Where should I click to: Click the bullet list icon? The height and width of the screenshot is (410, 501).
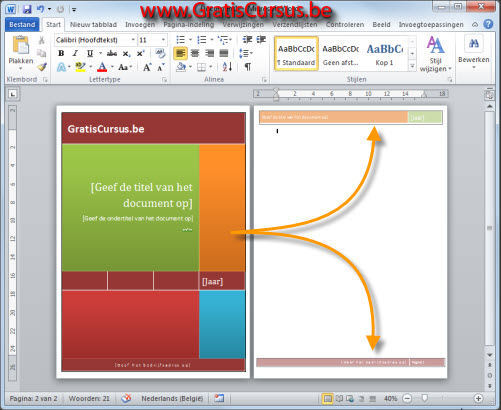click(x=180, y=40)
